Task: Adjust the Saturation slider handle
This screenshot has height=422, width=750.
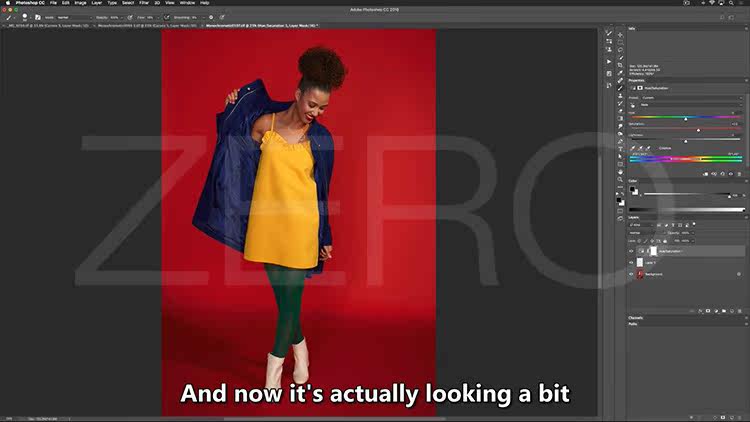Action: (698, 130)
